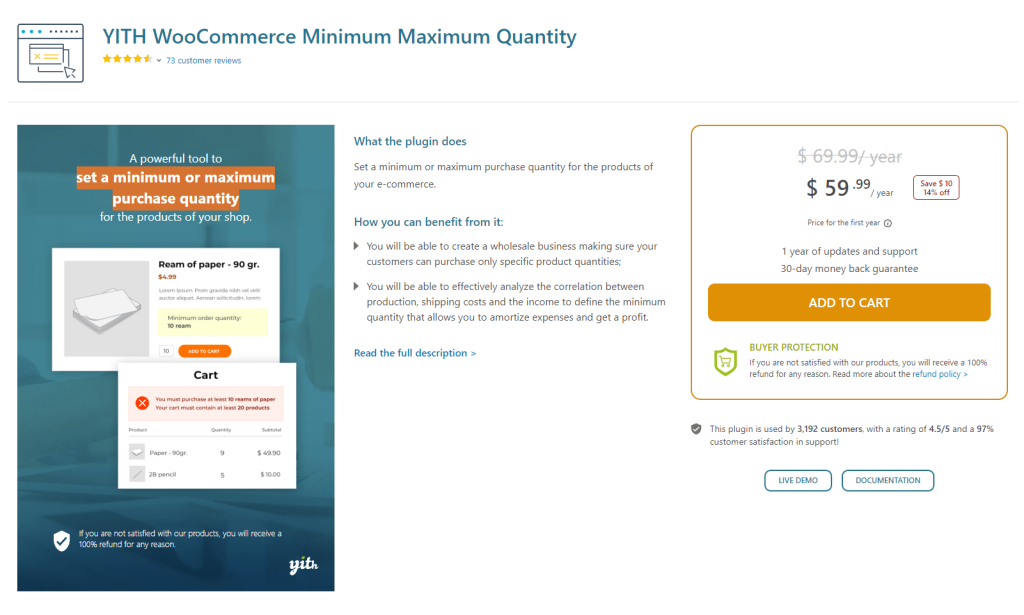Click the 2B pencil product thumbnail
The width and height of the screenshot is (1024, 615).
[x=137, y=474]
